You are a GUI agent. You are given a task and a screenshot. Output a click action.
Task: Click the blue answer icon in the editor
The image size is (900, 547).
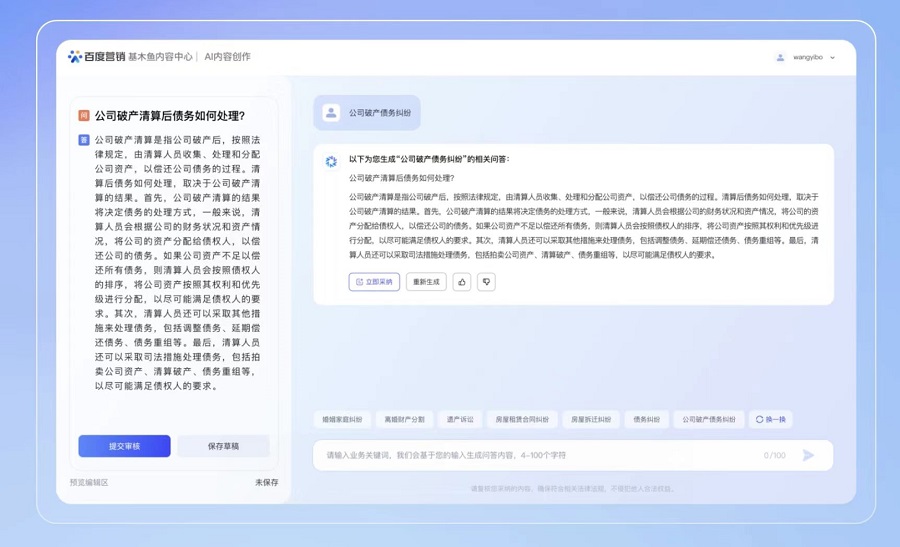click(84, 140)
